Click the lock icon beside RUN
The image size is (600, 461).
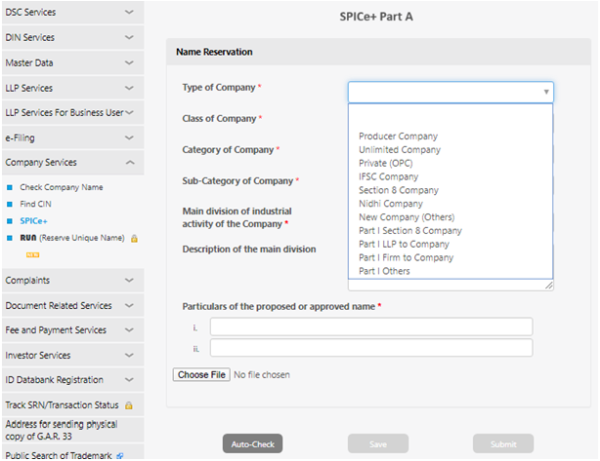pyautogui.click(x=134, y=238)
